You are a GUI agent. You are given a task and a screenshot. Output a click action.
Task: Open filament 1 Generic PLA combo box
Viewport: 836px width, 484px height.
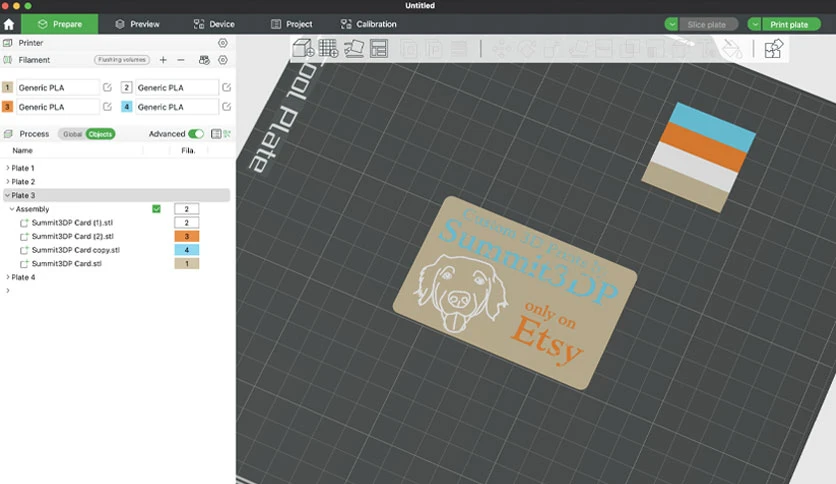pyautogui.click(x=58, y=87)
